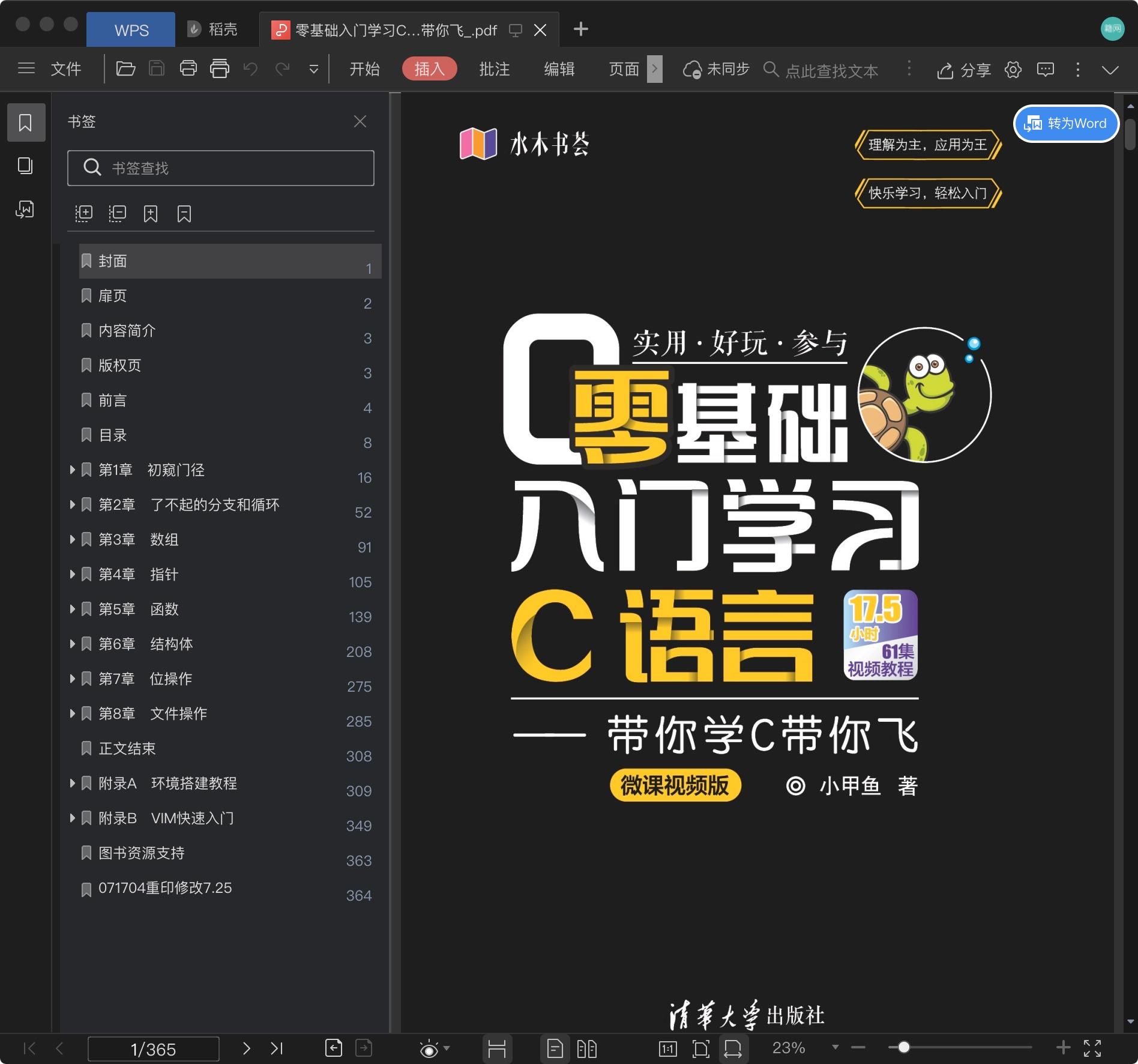Select single page view mode
1138x1064 pixels.
pyautogui.click(x=555, y=1048)
